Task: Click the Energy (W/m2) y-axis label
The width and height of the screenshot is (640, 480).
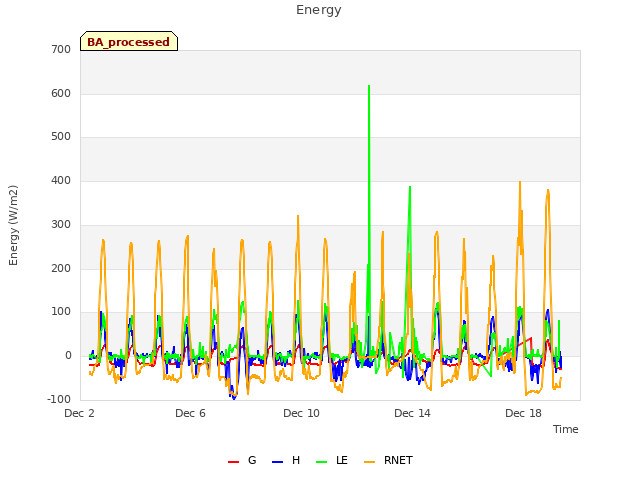Action: [13, 225]
